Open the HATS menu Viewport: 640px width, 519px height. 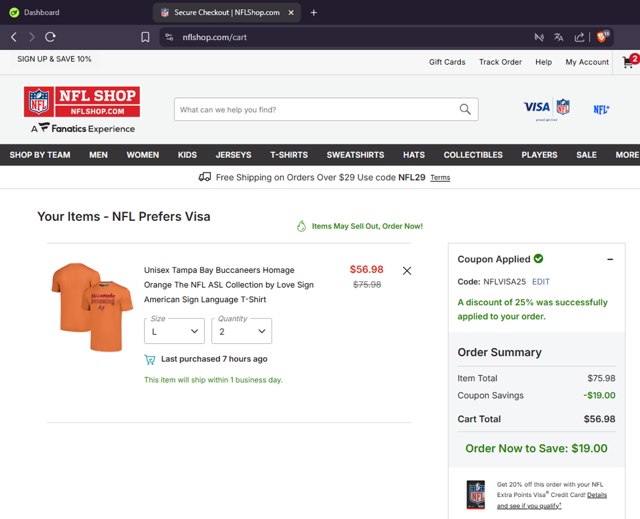point(414,155)
